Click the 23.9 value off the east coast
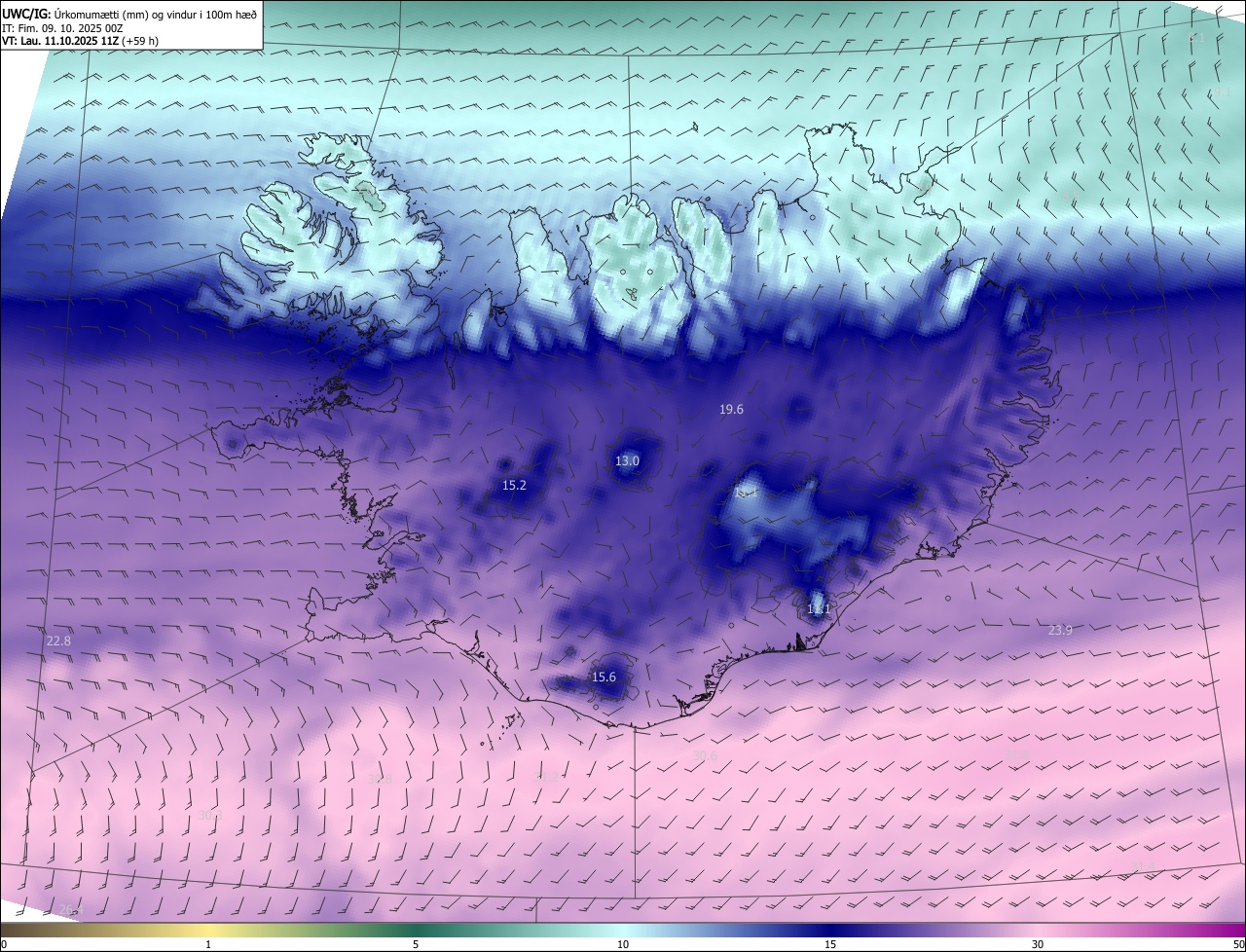Screen dimensions: 1246x952 coord(1060,630)
